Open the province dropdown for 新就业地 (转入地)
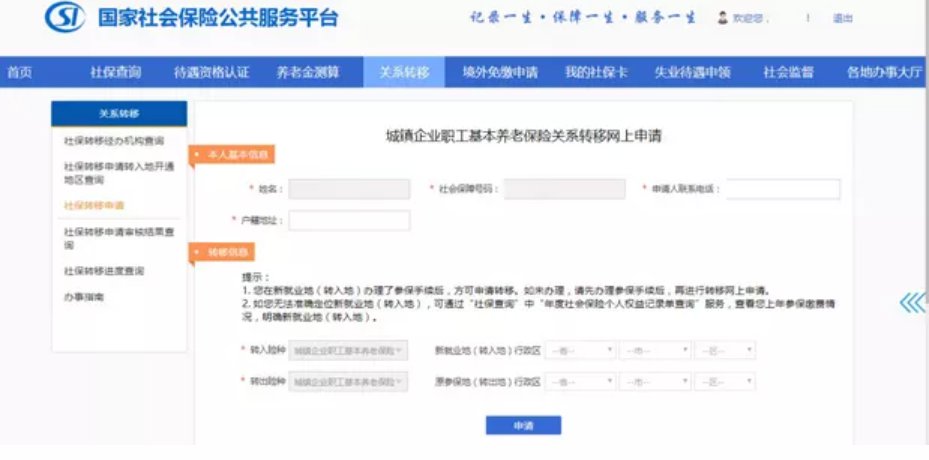Screen dimensions: 929x460 [580, 350]
